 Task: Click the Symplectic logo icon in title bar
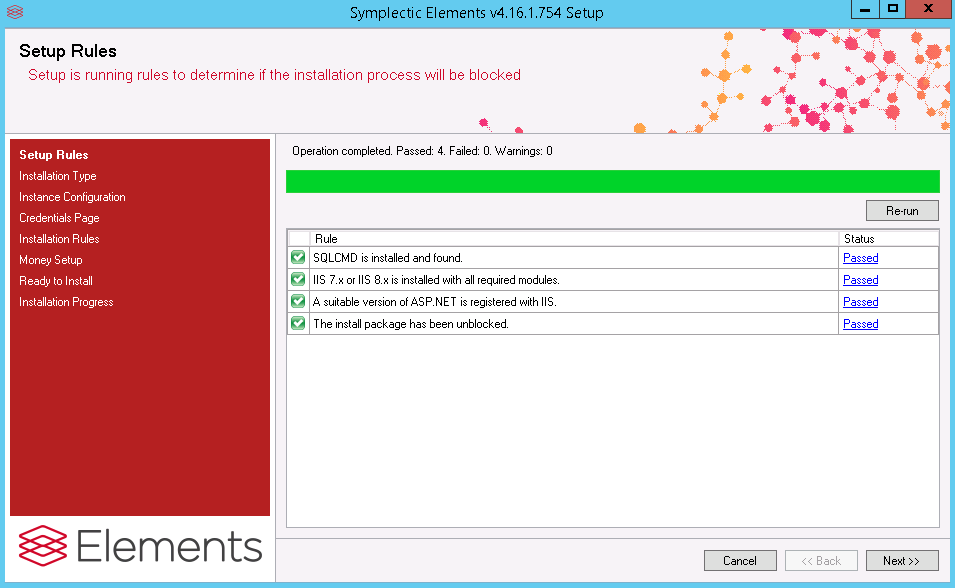coord(15,12)
